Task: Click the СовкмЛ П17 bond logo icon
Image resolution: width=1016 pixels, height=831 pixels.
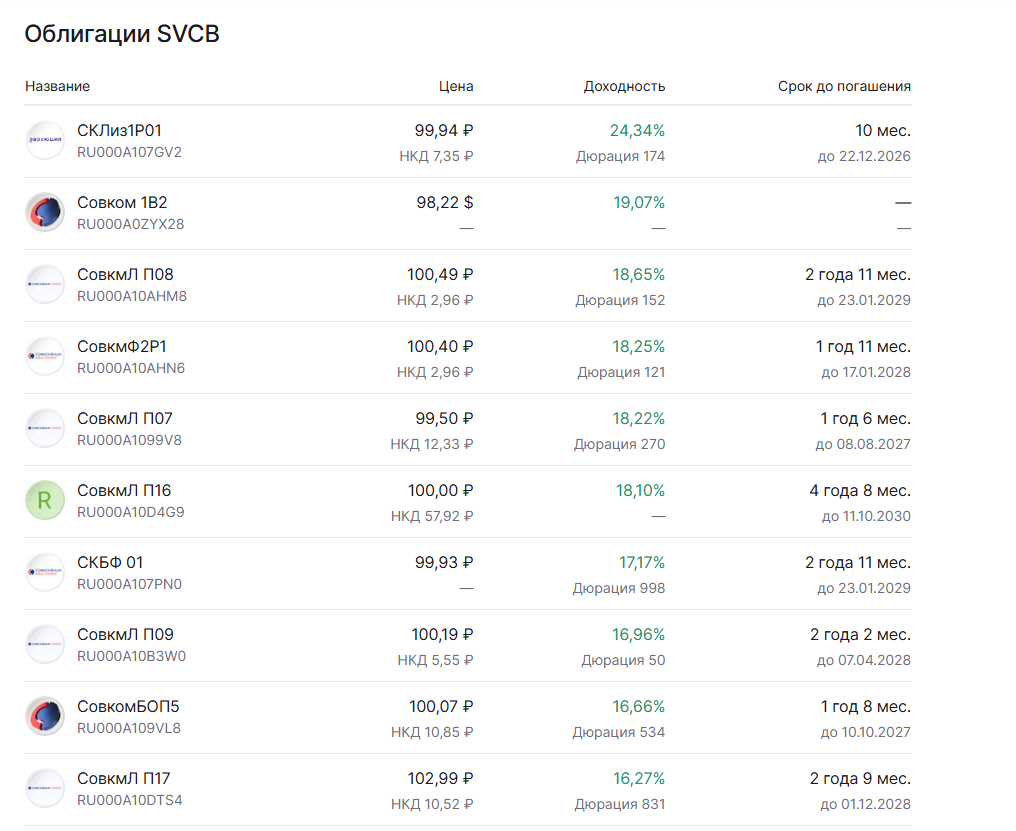Action: pos(45,788)
